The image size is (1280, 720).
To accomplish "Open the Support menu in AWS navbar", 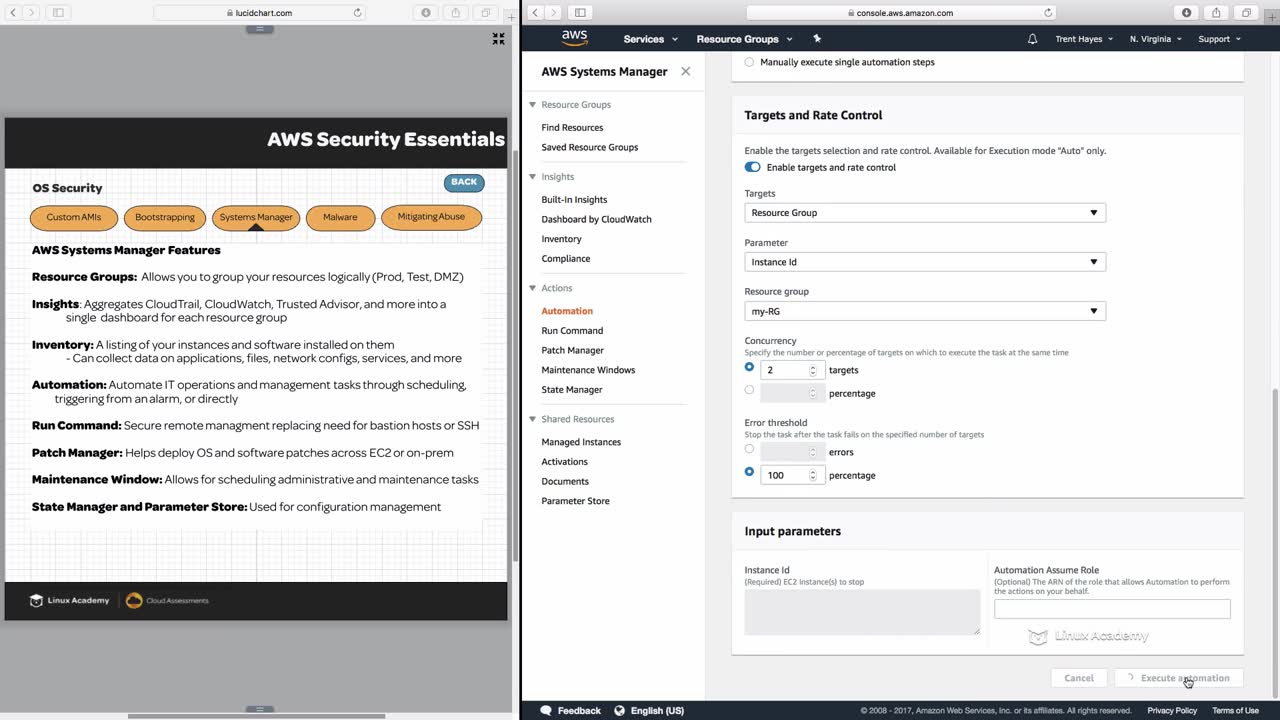I will tap(1219, 39).
